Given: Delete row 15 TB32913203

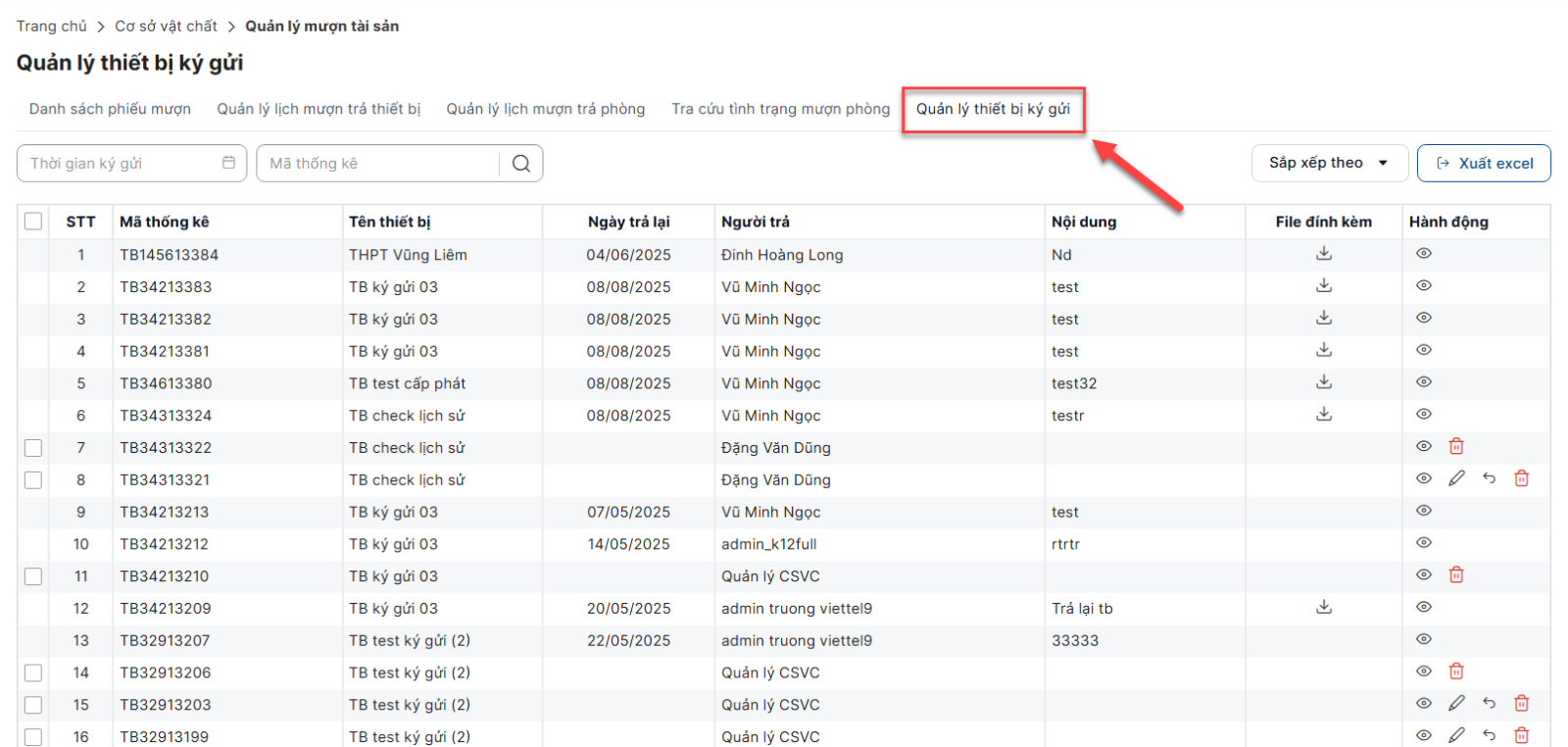Looking at the screenshot, I should click(x=1521, y=703).
